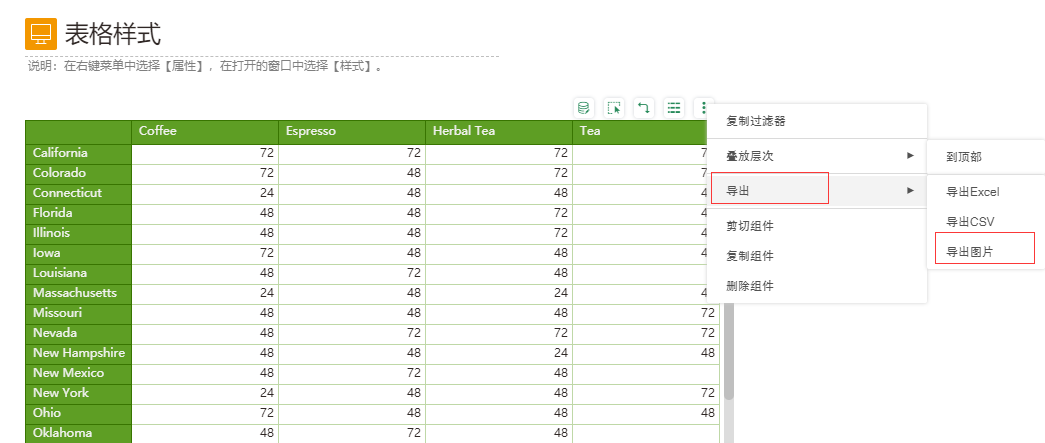Choose 导出Excel in the submenu
Screen dimensions: 1045x443
click(x=973, y=192)
